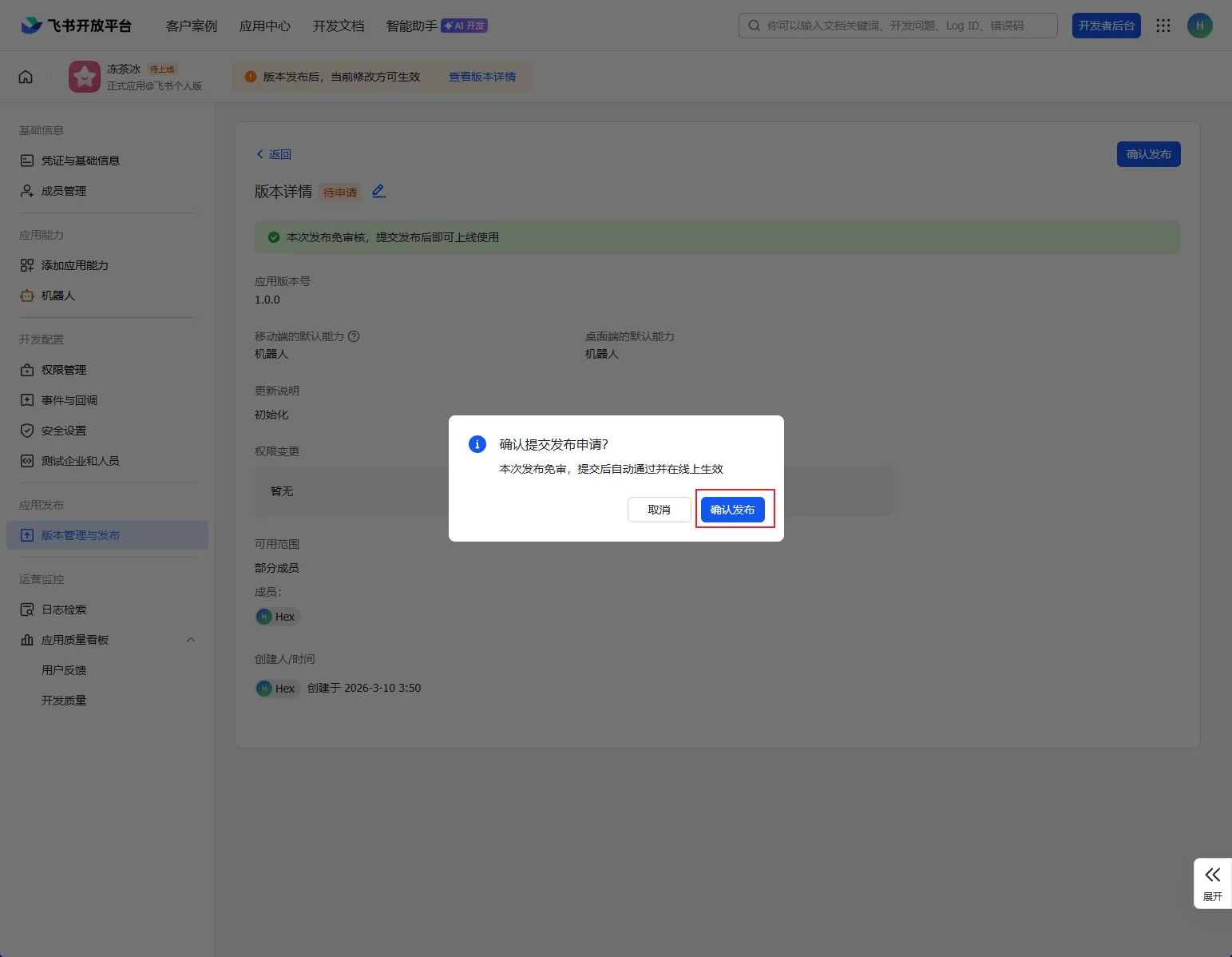This screenshot has width=1232, height=957.
Task: Select 权限管理 in the sidebar
Action: pyautogui.click(x=64, y=370)
